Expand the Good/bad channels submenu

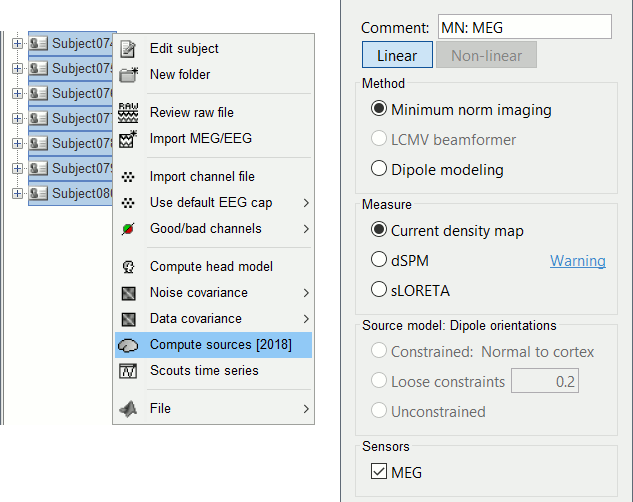tap(305, 229)
